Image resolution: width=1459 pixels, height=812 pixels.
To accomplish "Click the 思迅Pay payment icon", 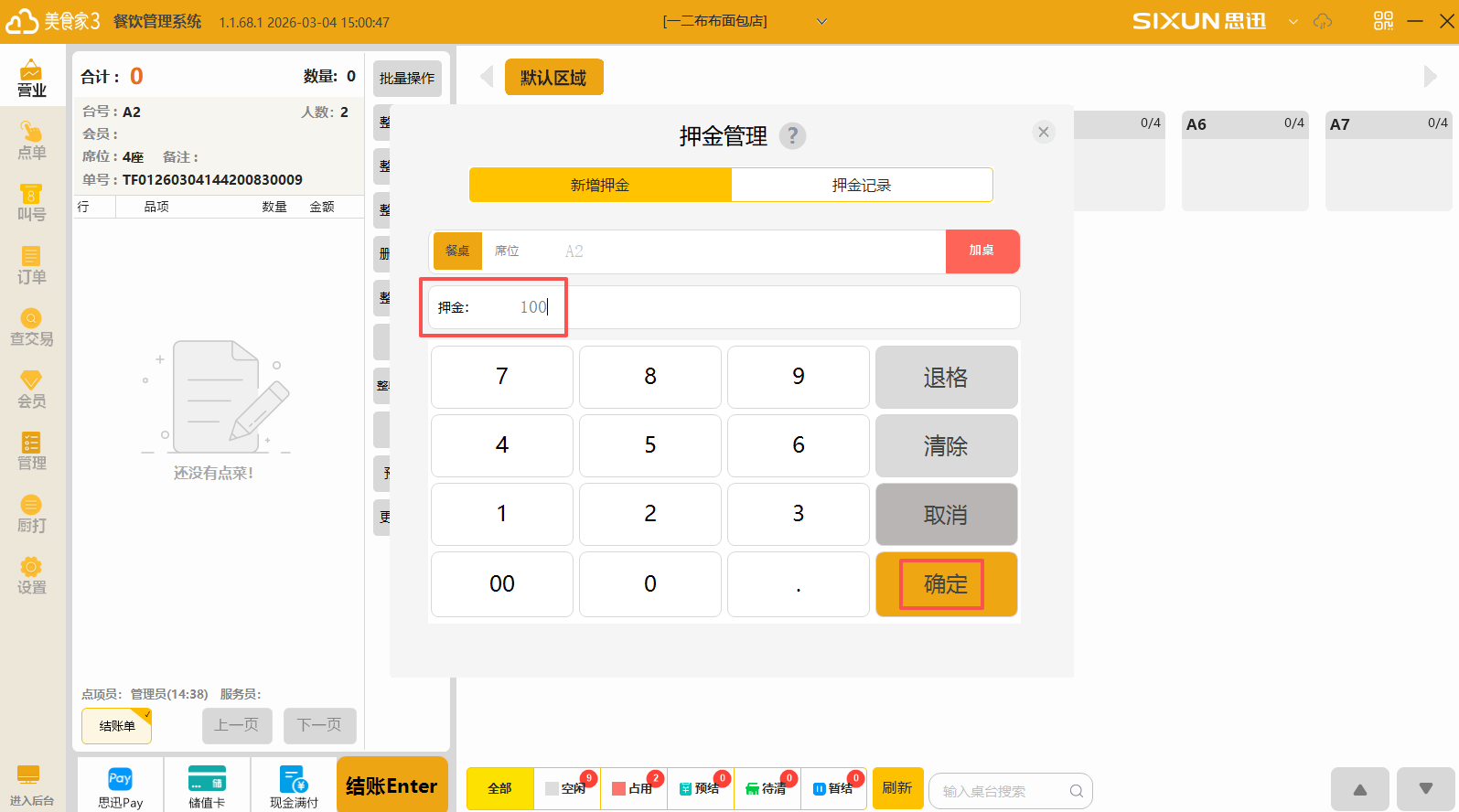I will click(x=120, y=786).
